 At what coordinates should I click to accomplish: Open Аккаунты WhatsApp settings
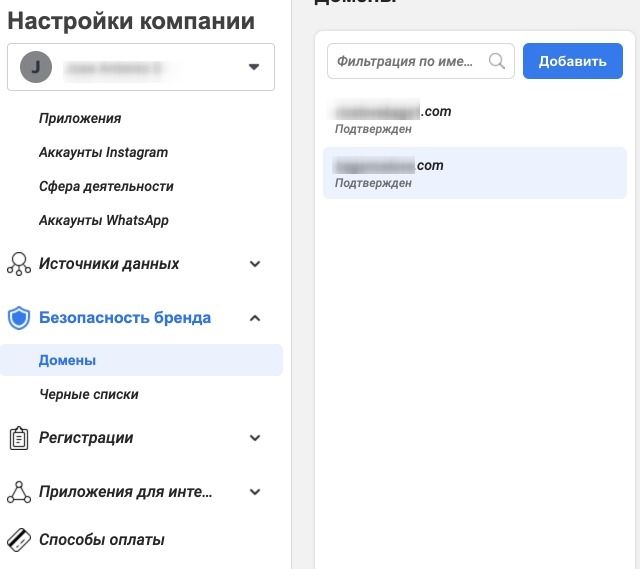pyautogui.click(x=103, y=220)
